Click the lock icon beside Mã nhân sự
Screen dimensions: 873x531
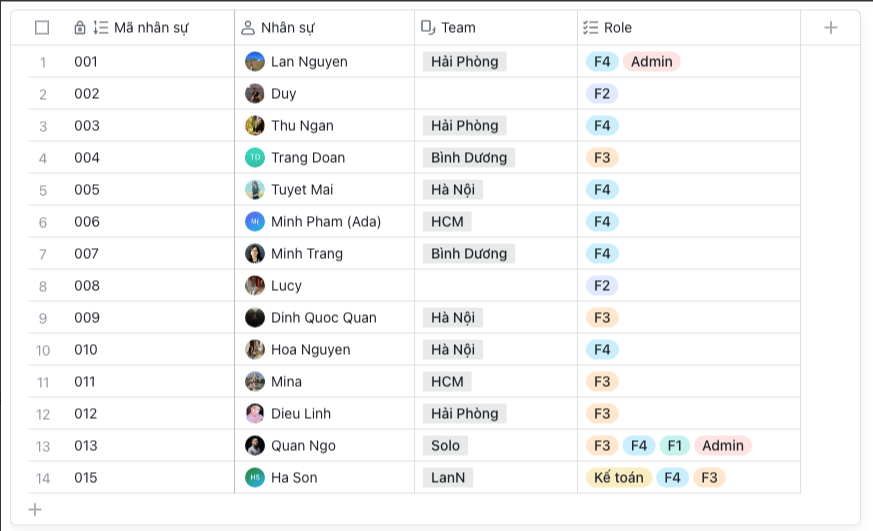(x=80, y=28)
